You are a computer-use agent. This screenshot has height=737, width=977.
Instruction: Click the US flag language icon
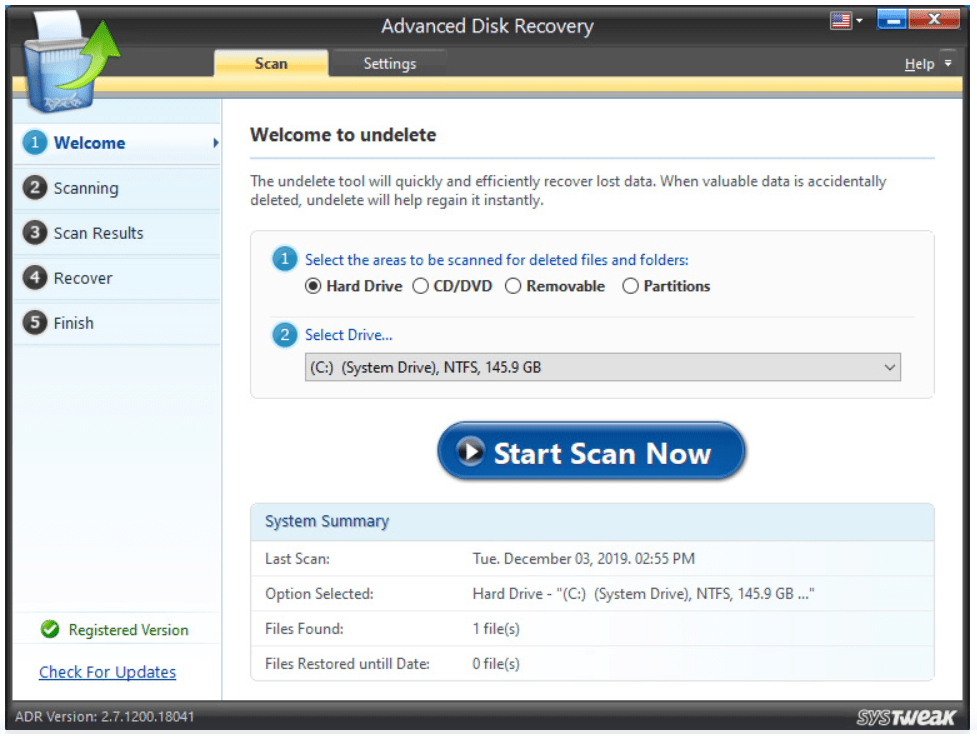click(841, 21)
